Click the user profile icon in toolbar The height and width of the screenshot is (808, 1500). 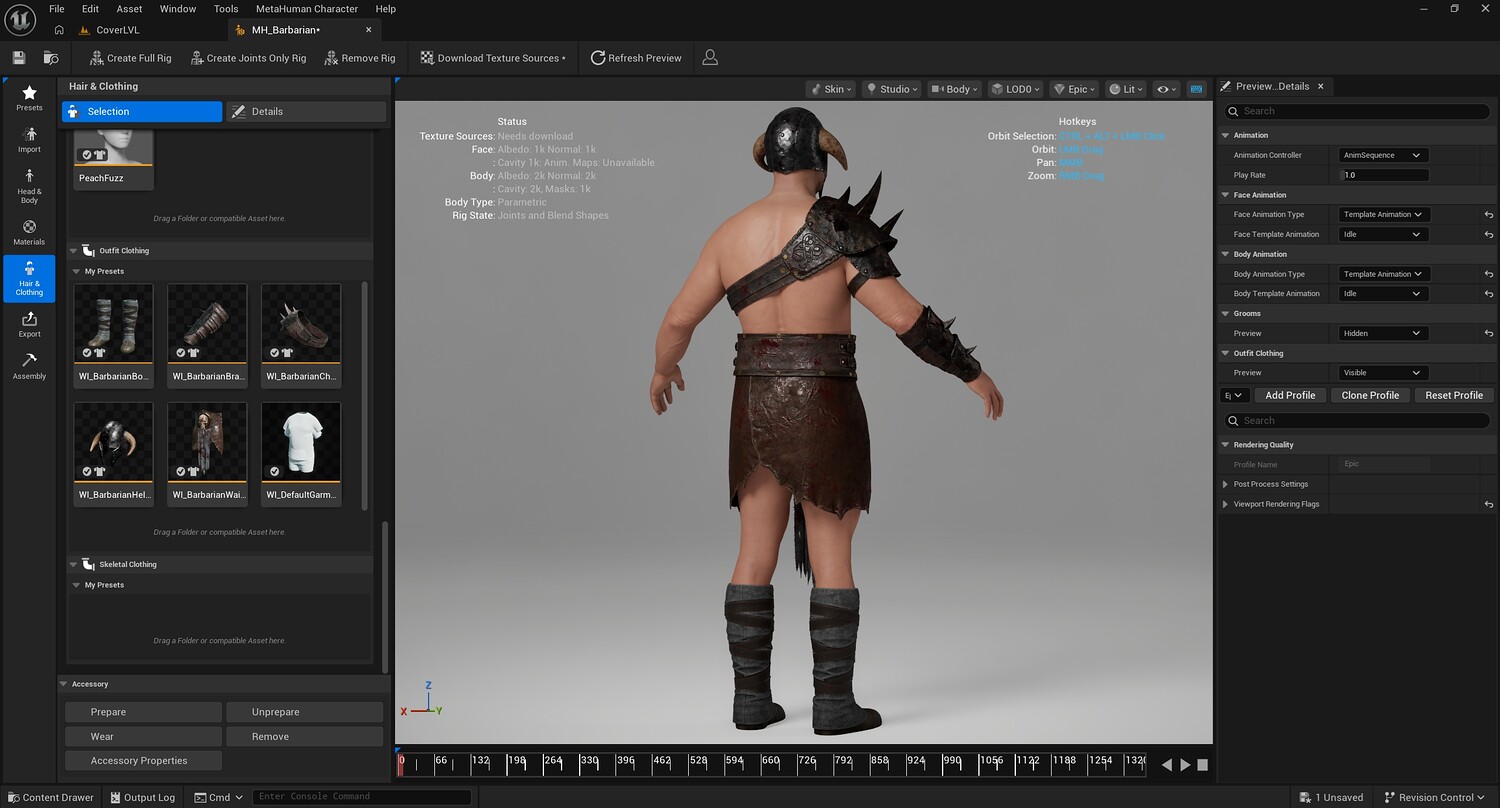[710, 58]
